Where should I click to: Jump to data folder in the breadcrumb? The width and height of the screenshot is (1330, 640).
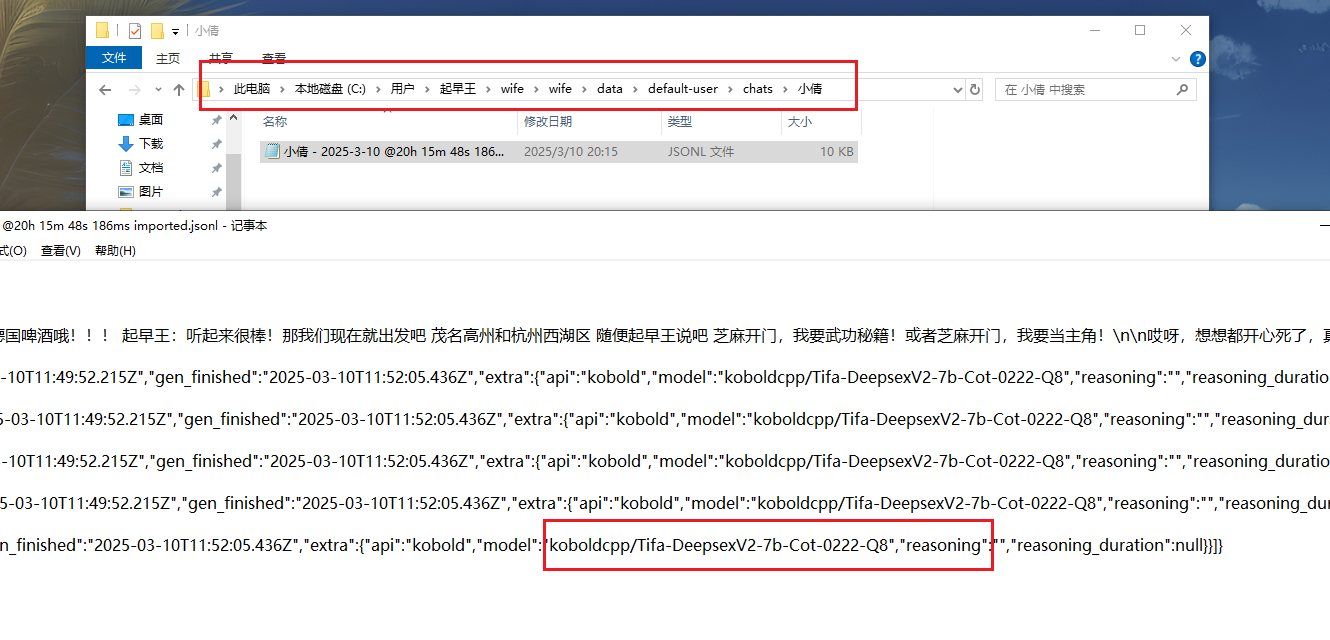point(610,89)
